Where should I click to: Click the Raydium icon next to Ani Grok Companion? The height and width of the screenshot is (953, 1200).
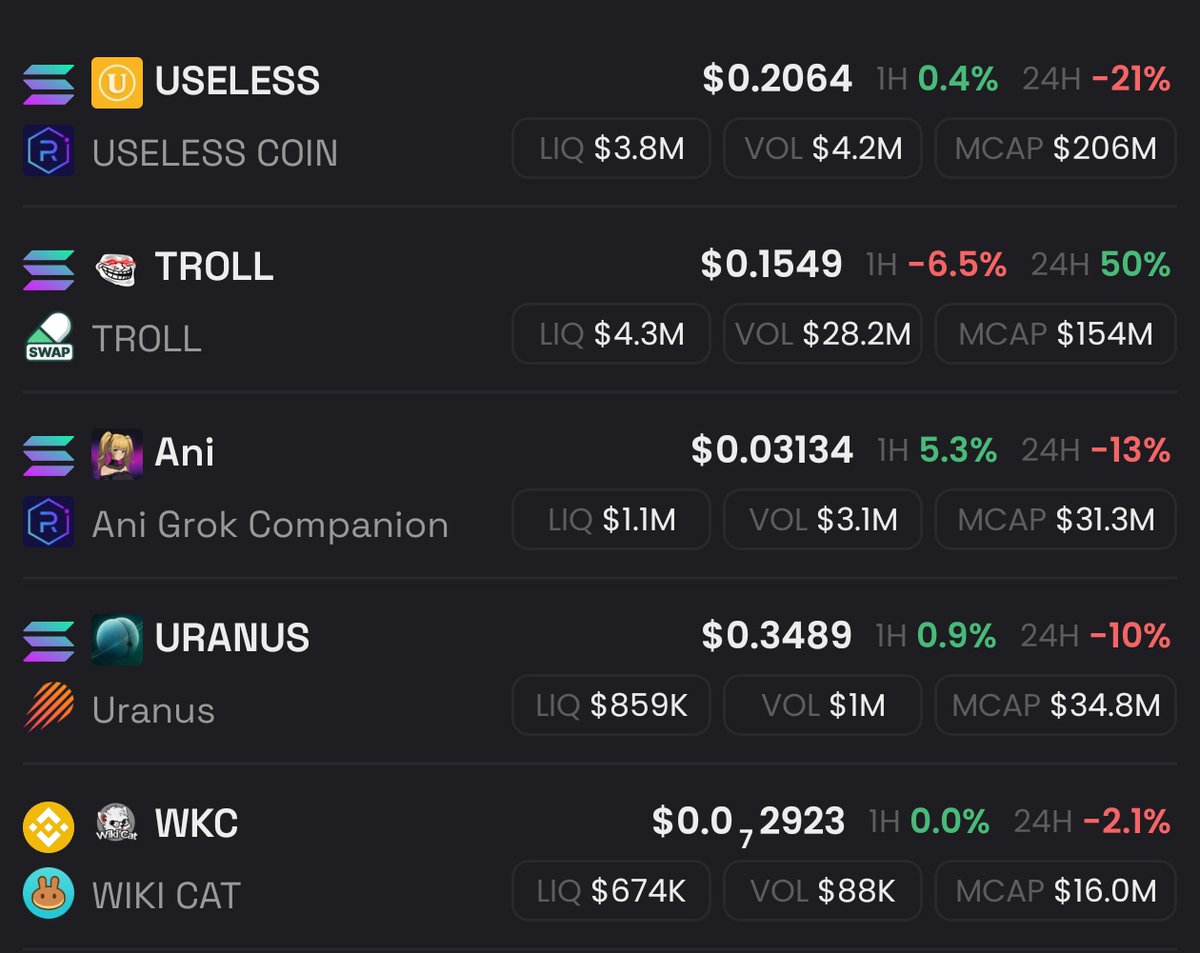tap(49, 523)
